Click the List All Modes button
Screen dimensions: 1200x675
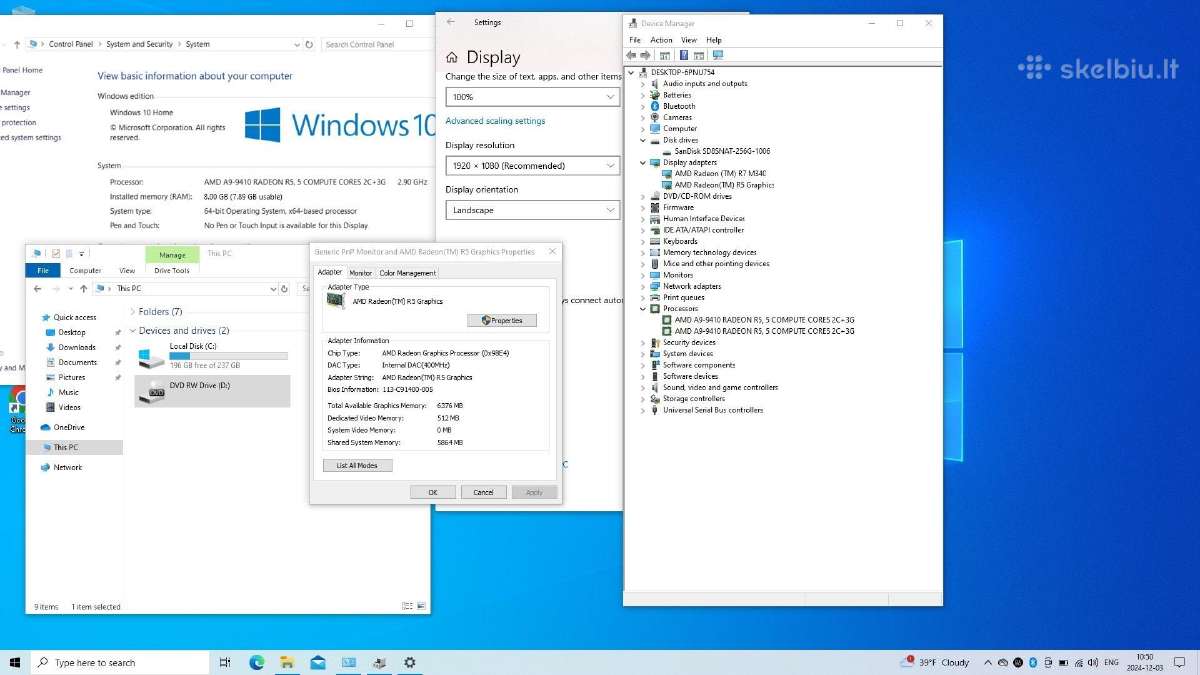point(358,466)
